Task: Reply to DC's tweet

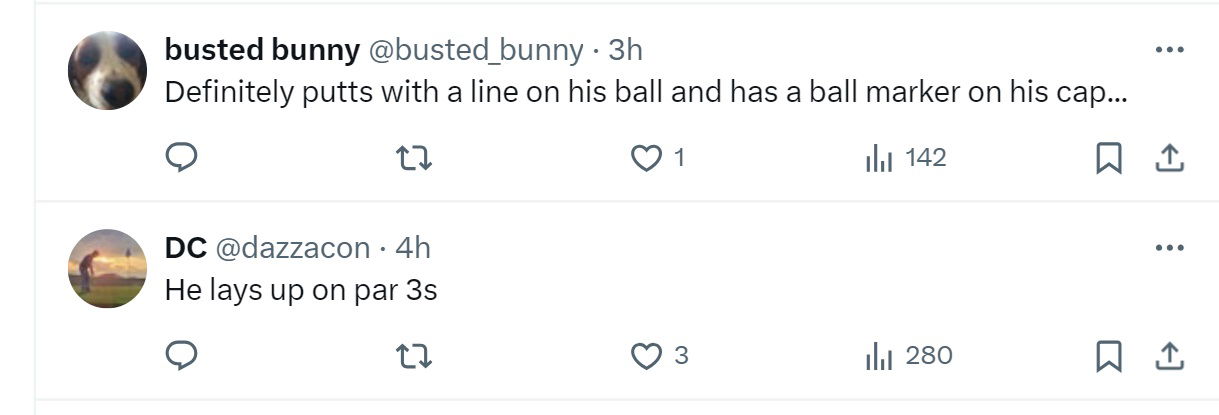Action: click(x=181, y=355)
